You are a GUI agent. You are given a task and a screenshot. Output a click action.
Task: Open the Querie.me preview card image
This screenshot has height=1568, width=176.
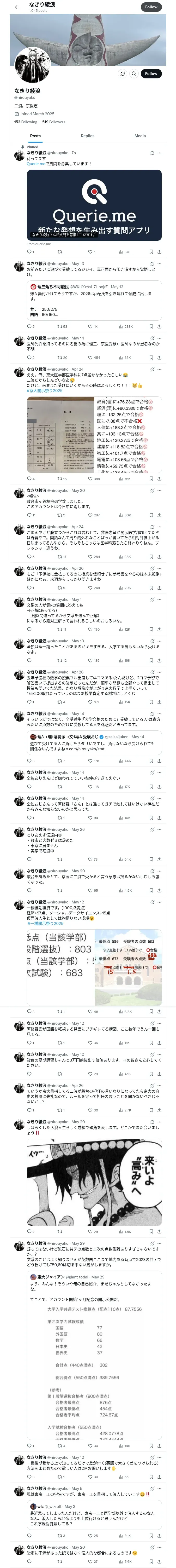(x=94, y=205)
